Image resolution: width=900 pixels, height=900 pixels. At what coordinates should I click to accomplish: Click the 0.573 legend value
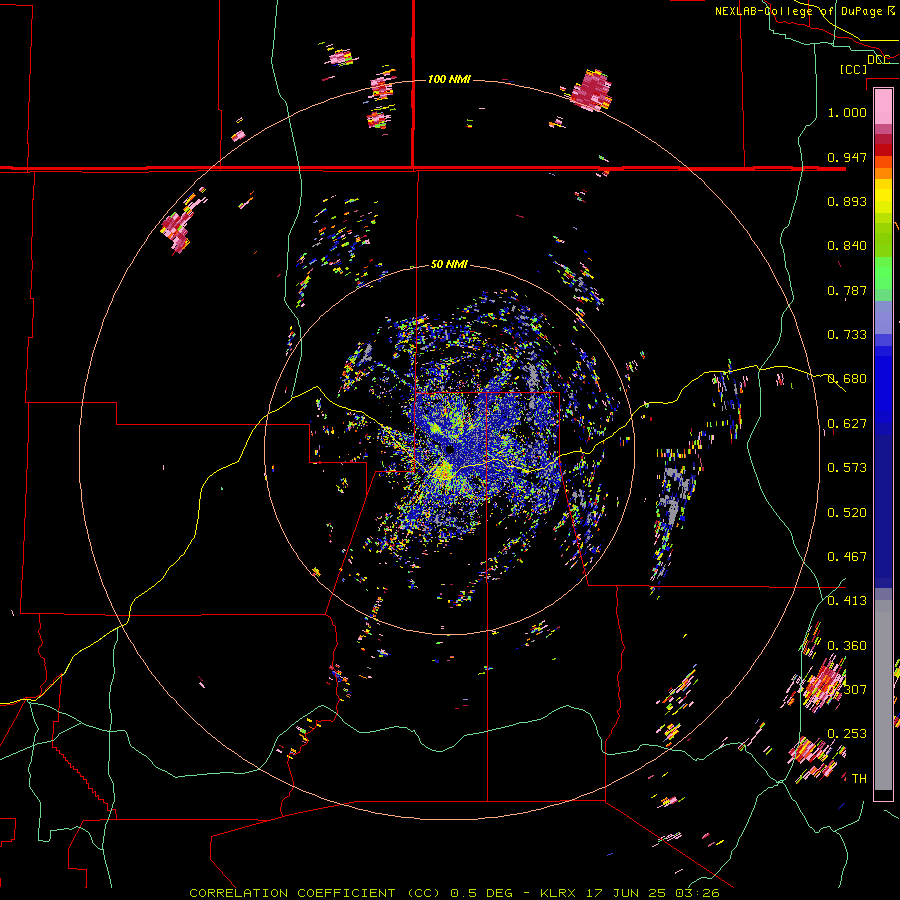pos(847,468)
